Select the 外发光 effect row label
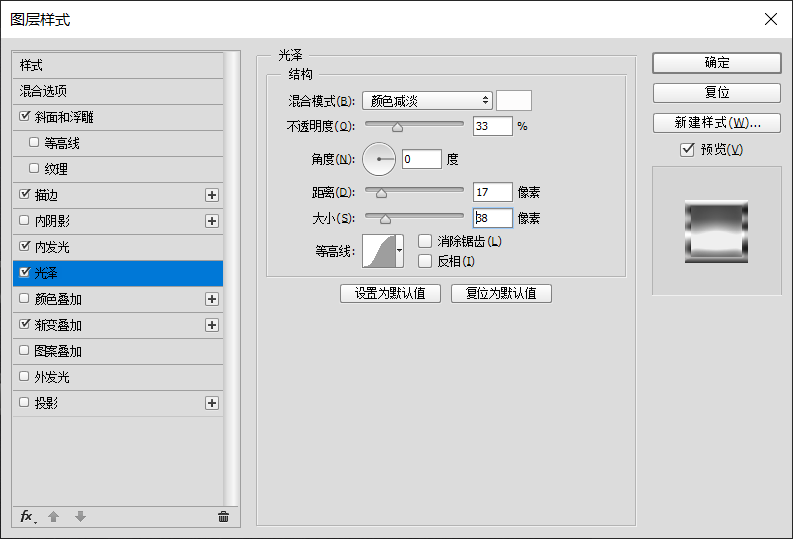Screen dimensions: 793x539 (52, 377)
